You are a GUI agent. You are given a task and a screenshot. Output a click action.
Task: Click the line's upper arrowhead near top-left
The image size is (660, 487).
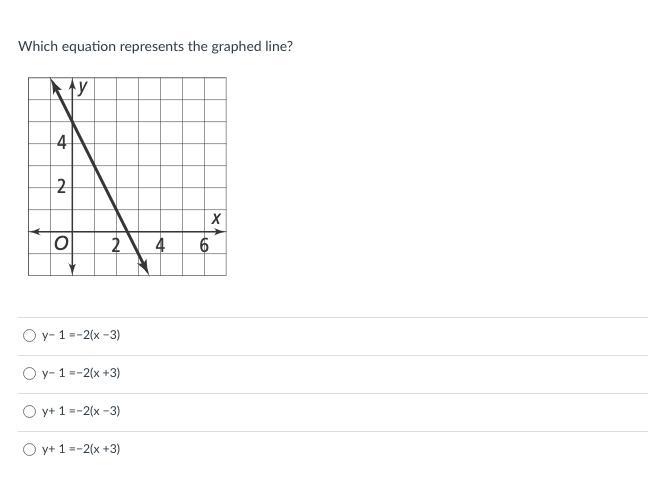tap(56, 85)
